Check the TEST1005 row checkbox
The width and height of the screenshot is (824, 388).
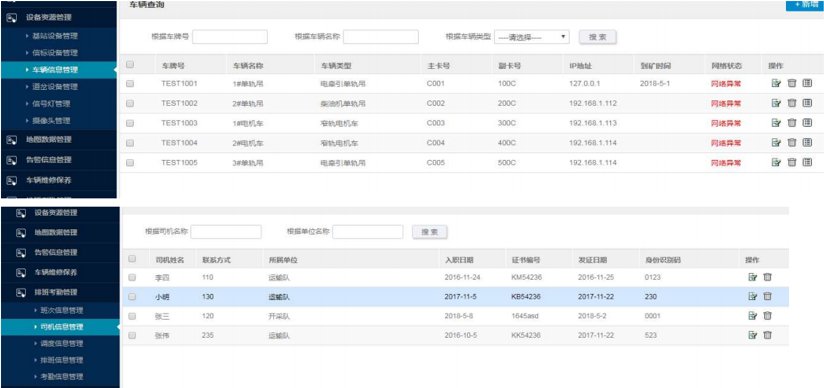tap(130, 163)
